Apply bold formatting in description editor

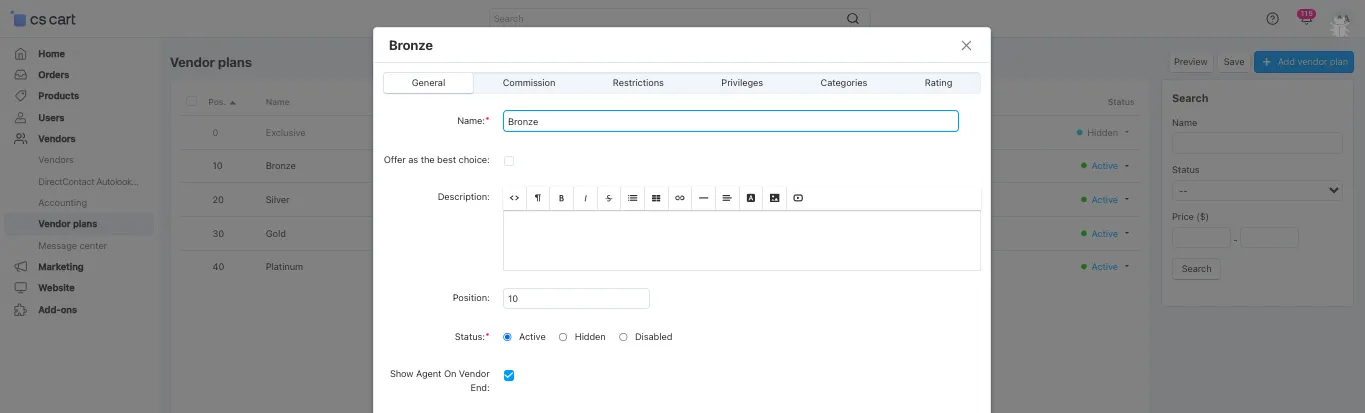pyautogui.click(x=561, y=198)
